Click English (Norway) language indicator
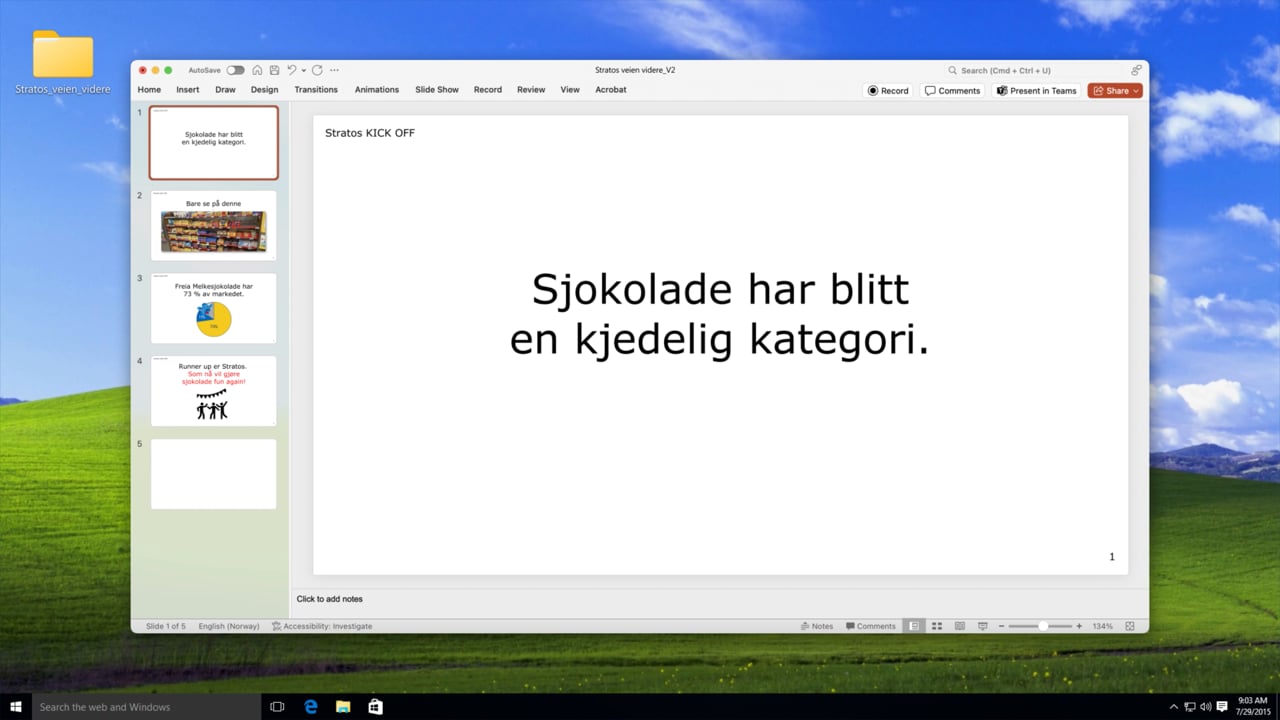Image resolution: width=1280 pixels, height=720 pixels. pyautogui.click(x=229, y=626)
